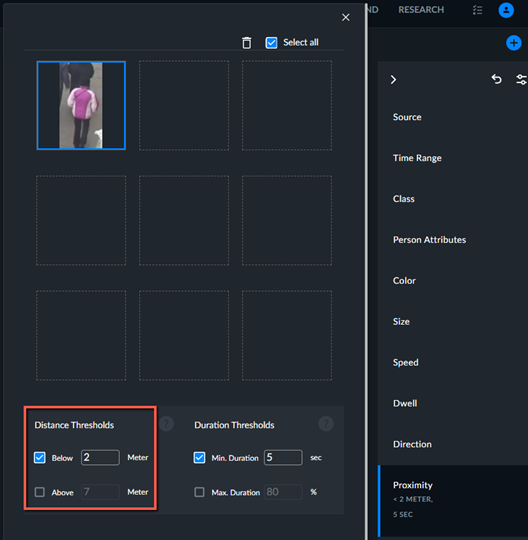Toggle the Min. Duration checkbox
Image resolution: width=528 pixels, height=540 pixels.
coord(199,457)
